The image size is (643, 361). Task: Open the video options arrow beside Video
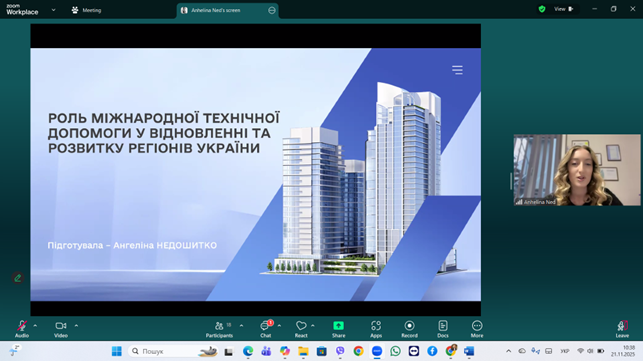tap(76, 326)
